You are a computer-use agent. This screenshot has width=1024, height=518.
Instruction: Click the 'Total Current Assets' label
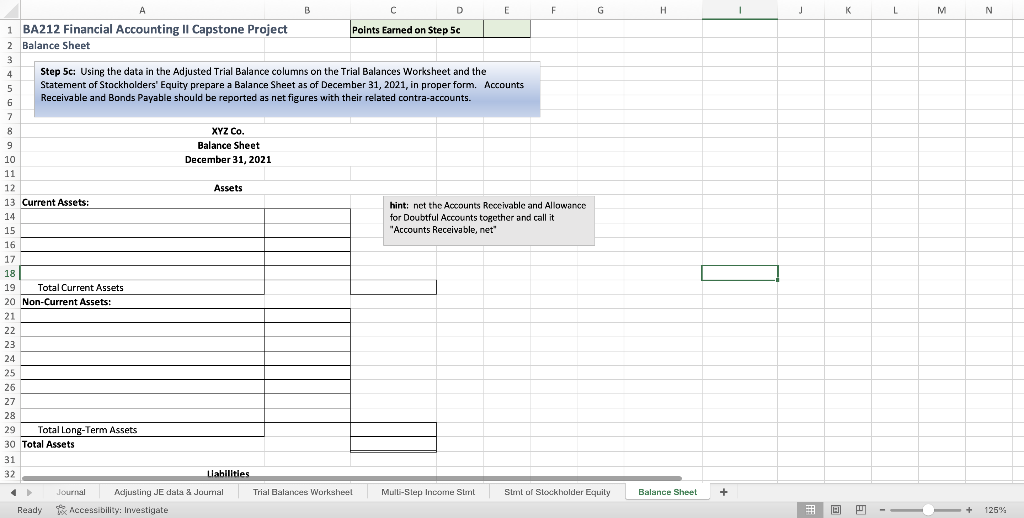coord(80,287)
